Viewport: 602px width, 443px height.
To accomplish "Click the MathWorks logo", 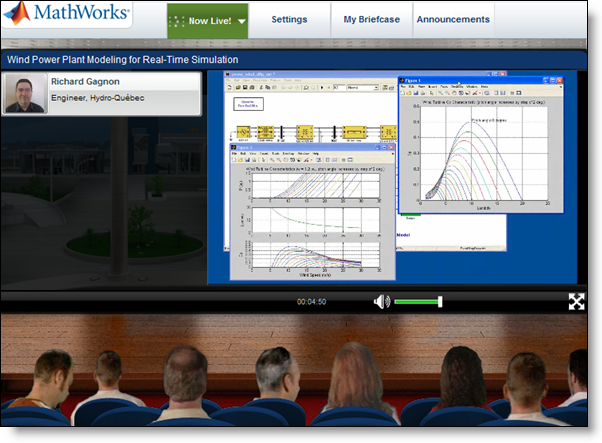I will click(67, 17).
